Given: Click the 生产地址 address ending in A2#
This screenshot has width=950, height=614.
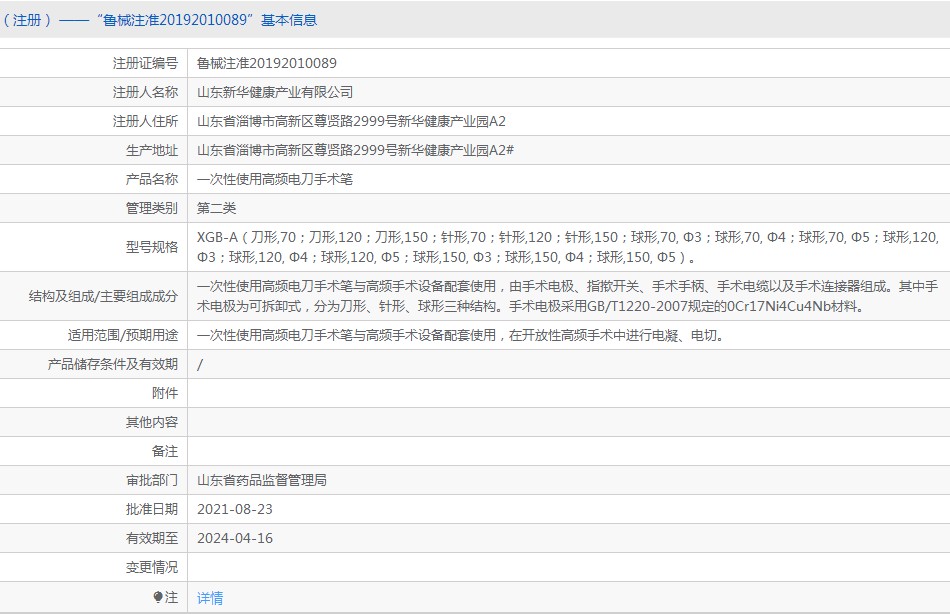Looking at the screenshot, I should pos(355,150).
